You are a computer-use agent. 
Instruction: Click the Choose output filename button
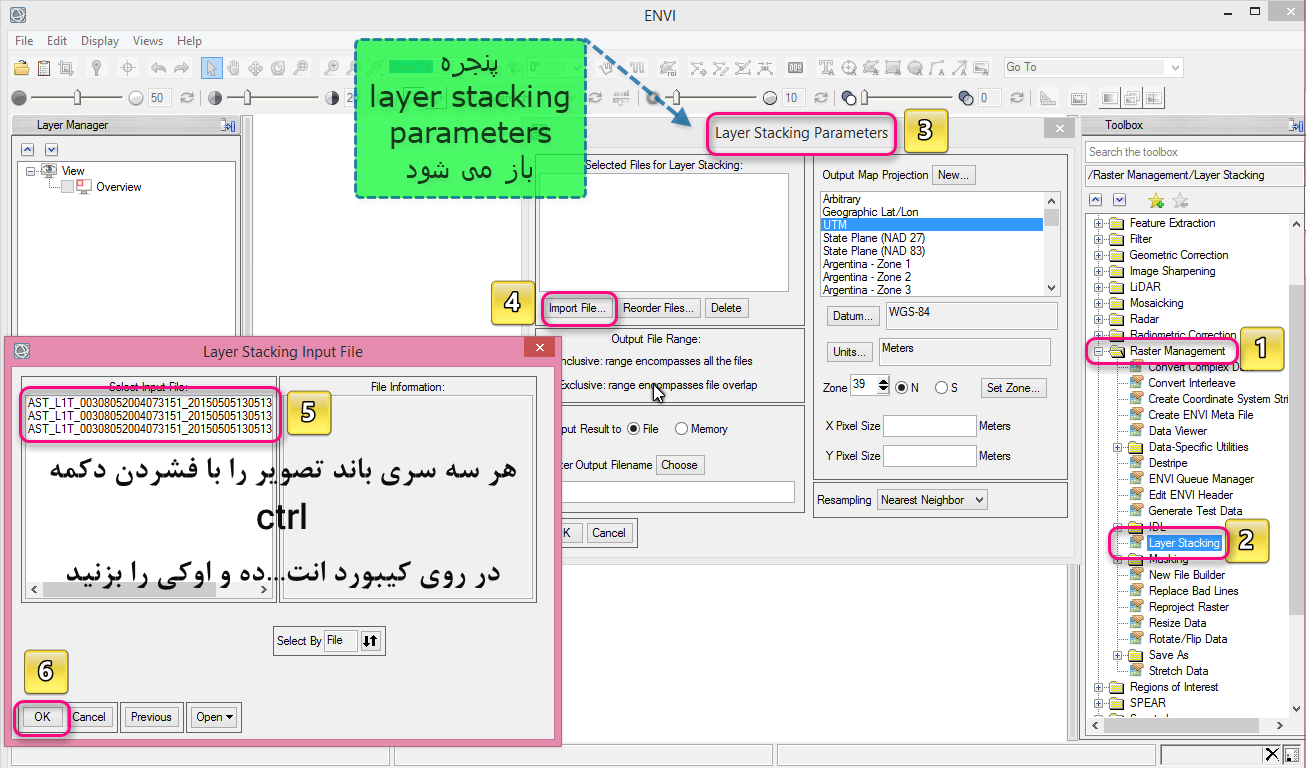pos(680,465)
